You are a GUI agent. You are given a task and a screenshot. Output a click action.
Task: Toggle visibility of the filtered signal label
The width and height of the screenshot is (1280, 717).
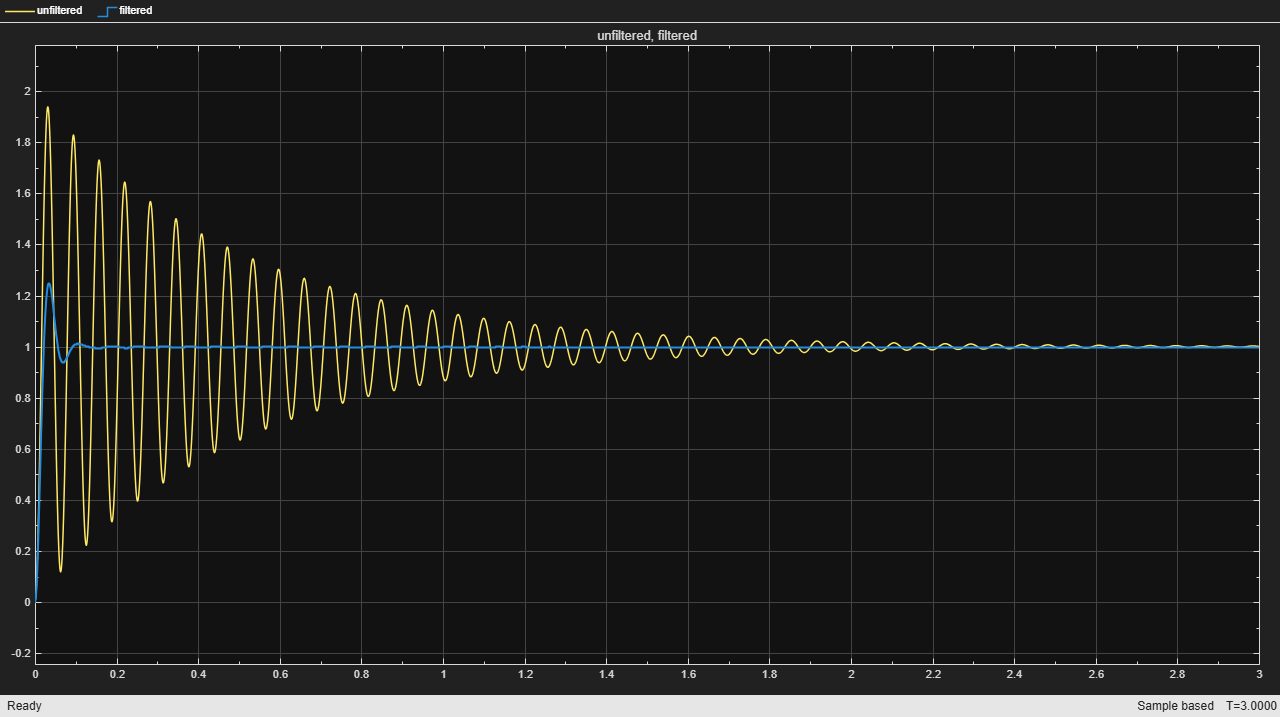tap(135, 11)
